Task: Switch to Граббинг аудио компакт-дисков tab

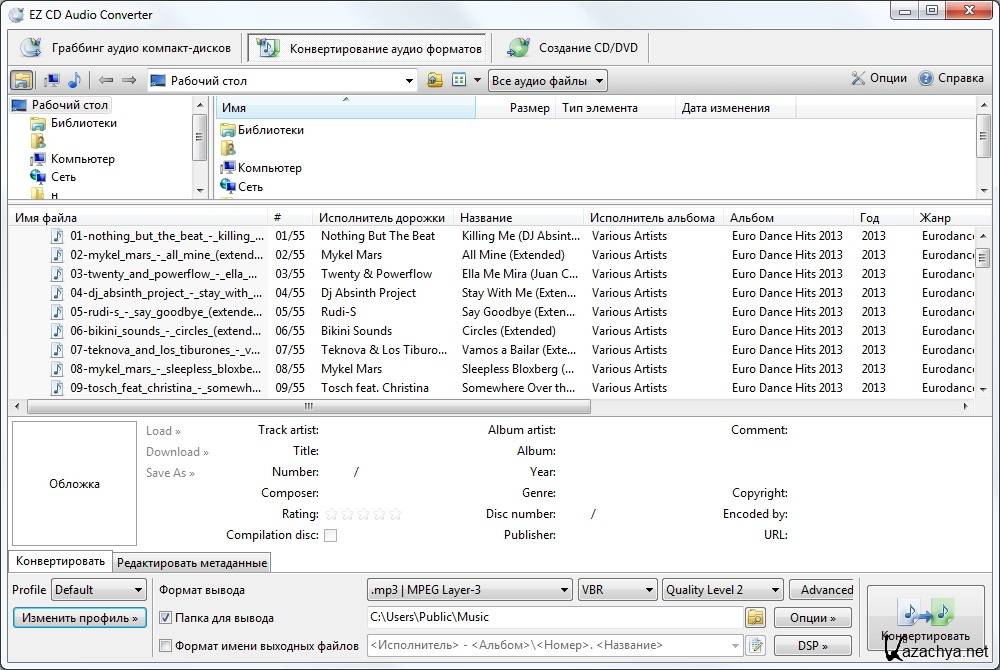Action: click(x=126, y=47)
